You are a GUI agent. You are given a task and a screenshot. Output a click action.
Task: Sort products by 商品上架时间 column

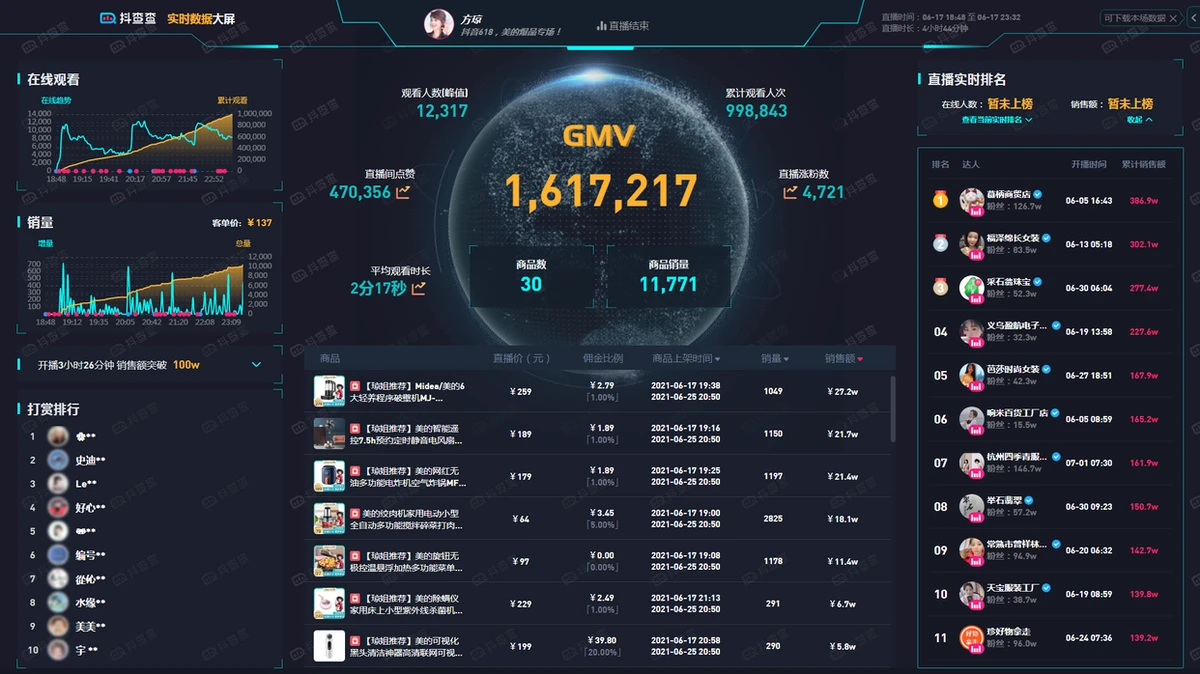click(x=686, y=359)
